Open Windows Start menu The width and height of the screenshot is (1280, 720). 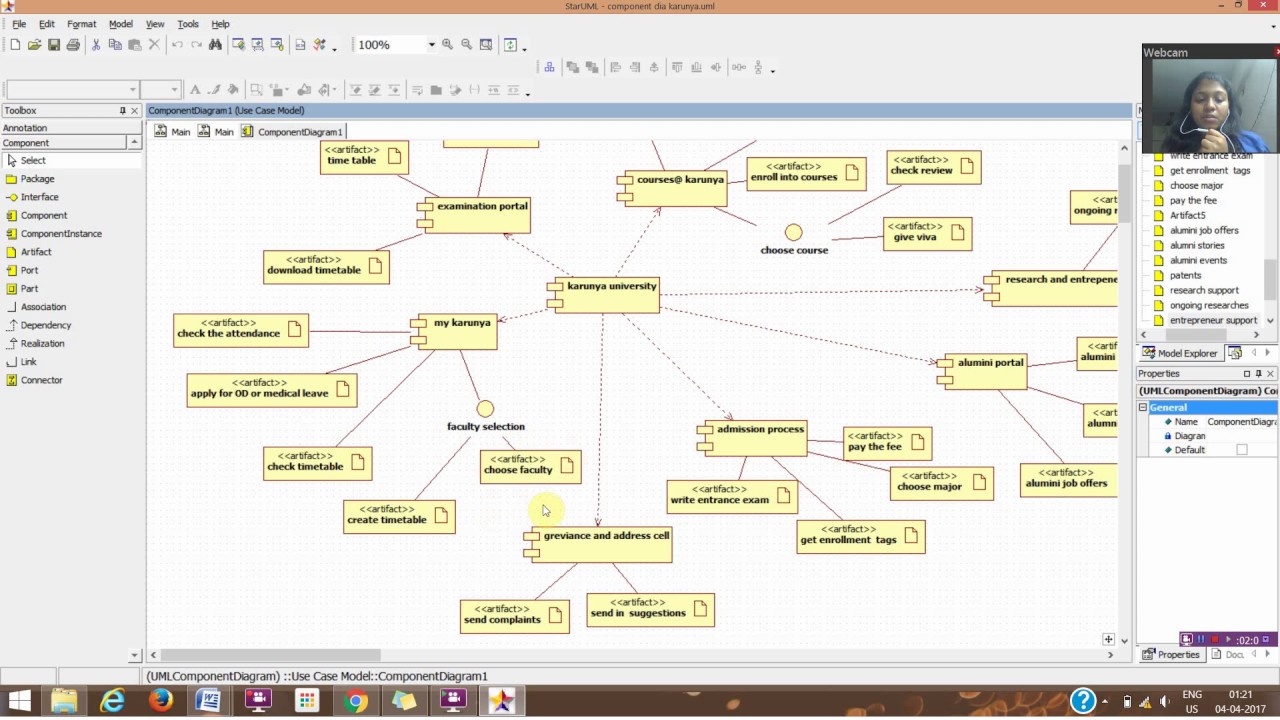[19, 701]
